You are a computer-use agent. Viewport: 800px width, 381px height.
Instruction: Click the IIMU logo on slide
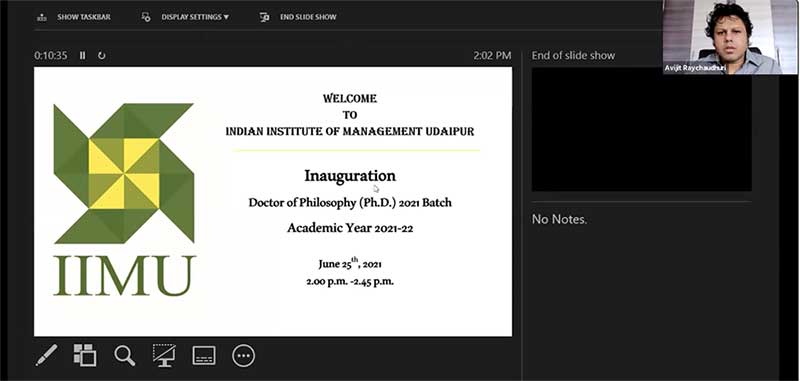tap(124, 199)
